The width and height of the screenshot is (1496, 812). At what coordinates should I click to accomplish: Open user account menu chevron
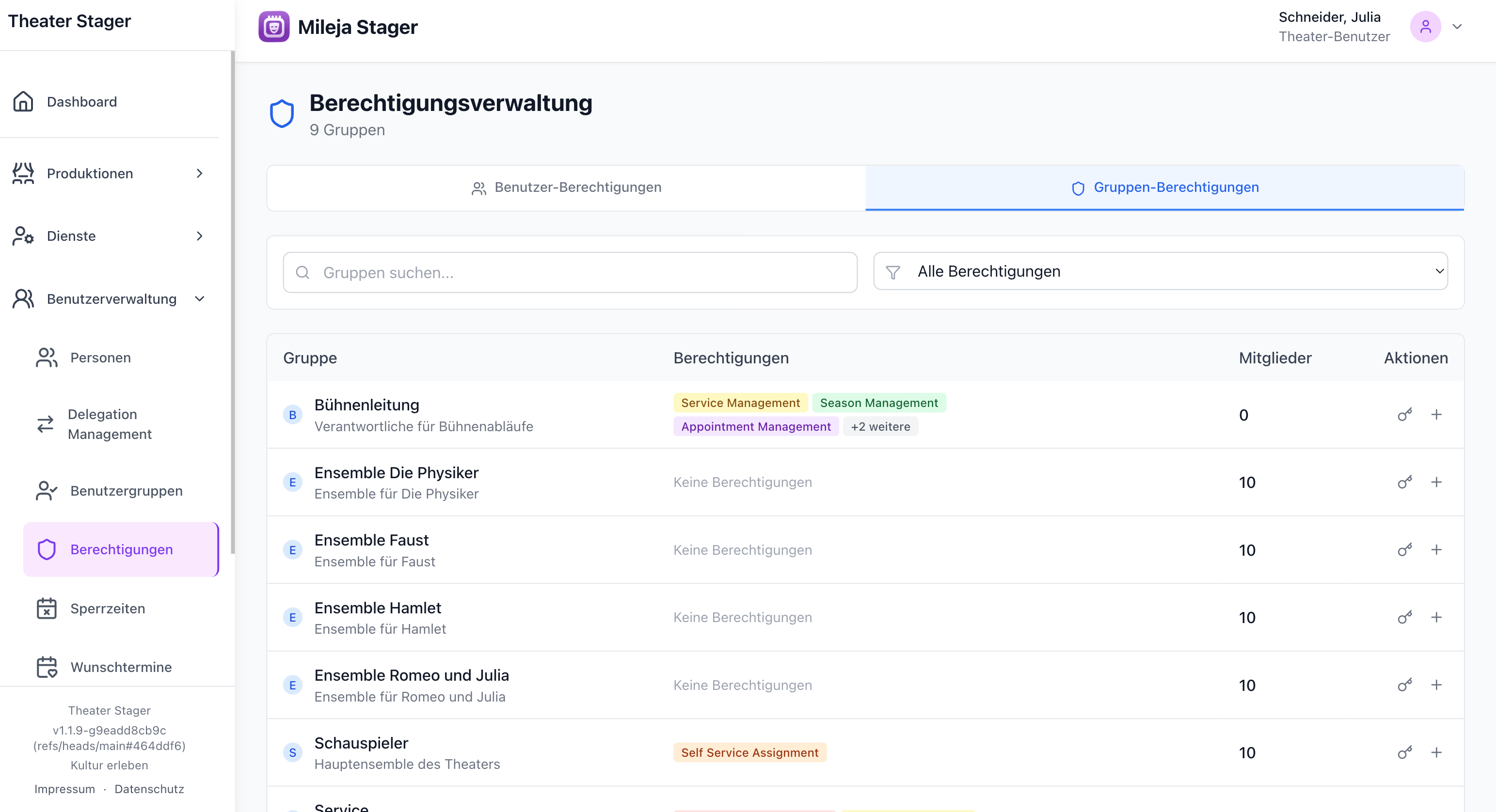pos(1457,27)
